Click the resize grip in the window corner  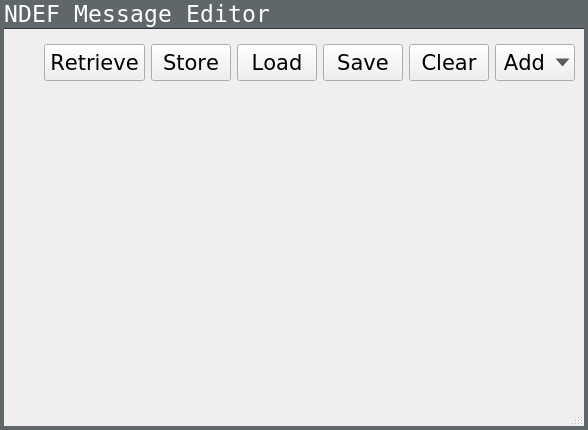point(579,420)
